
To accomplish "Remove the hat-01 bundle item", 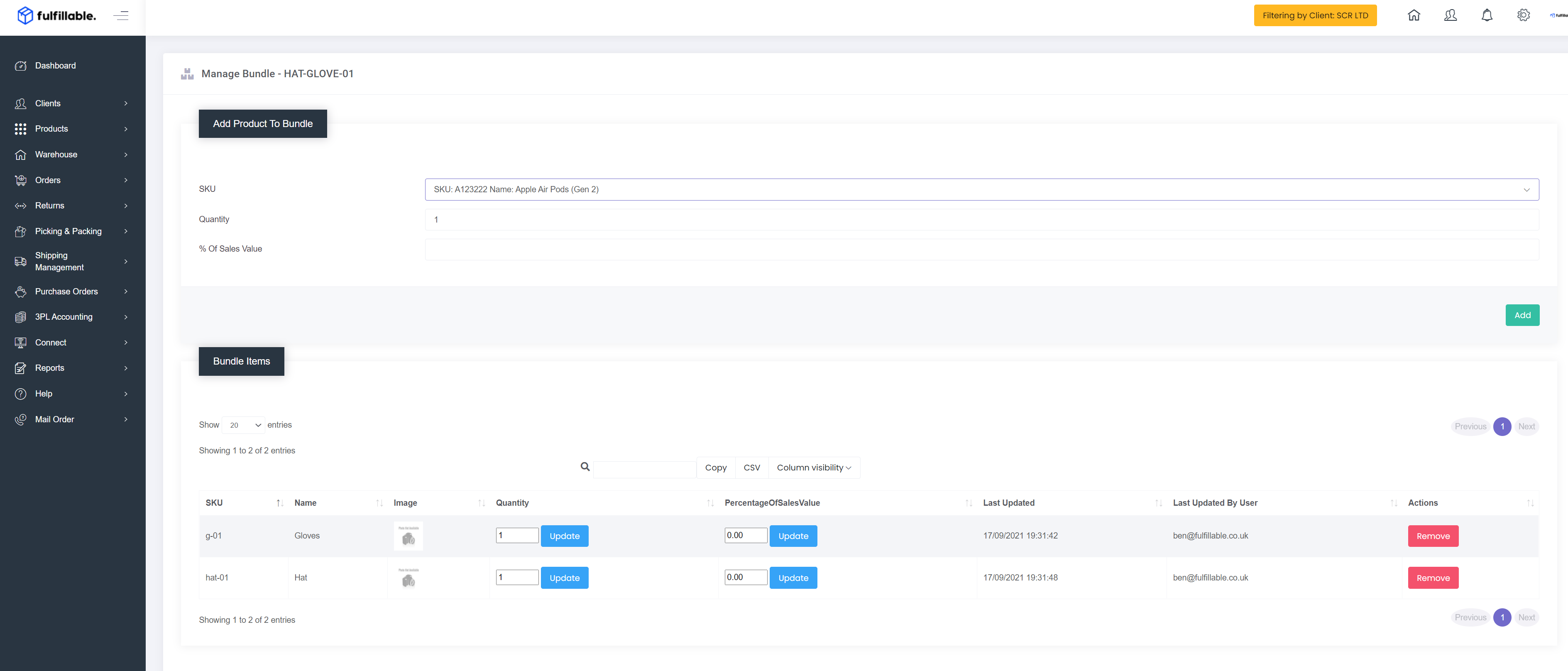I will pyautogui.click(x=1433, y=578).
